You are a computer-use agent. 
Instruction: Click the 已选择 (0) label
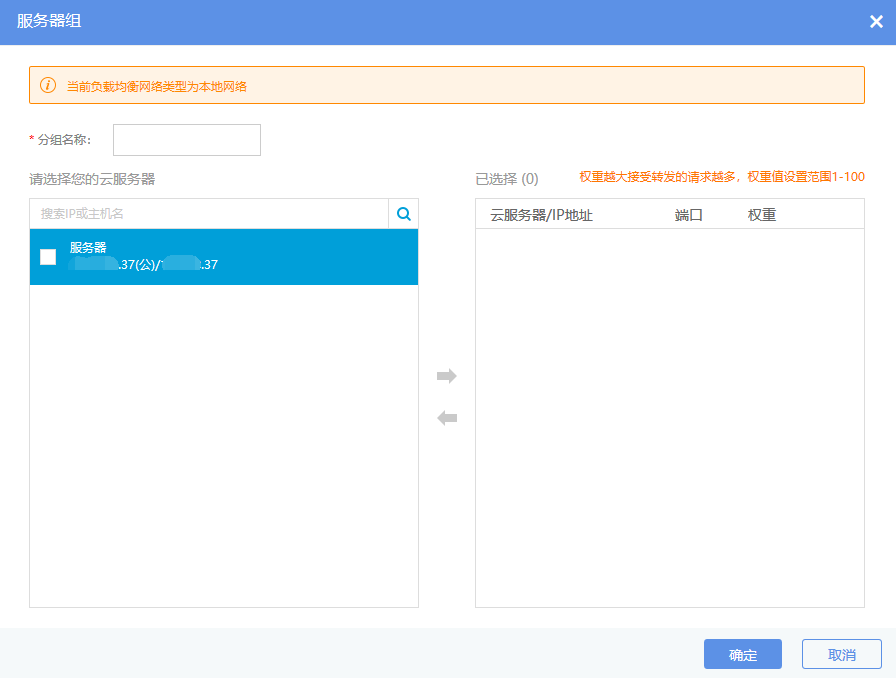[x=507, y=179]
